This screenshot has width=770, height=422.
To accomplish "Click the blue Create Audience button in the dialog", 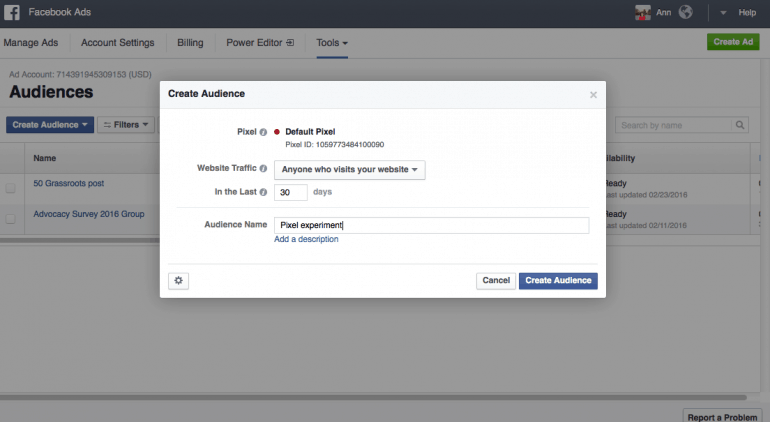I will pyautogui.click(x=558, y=281).
